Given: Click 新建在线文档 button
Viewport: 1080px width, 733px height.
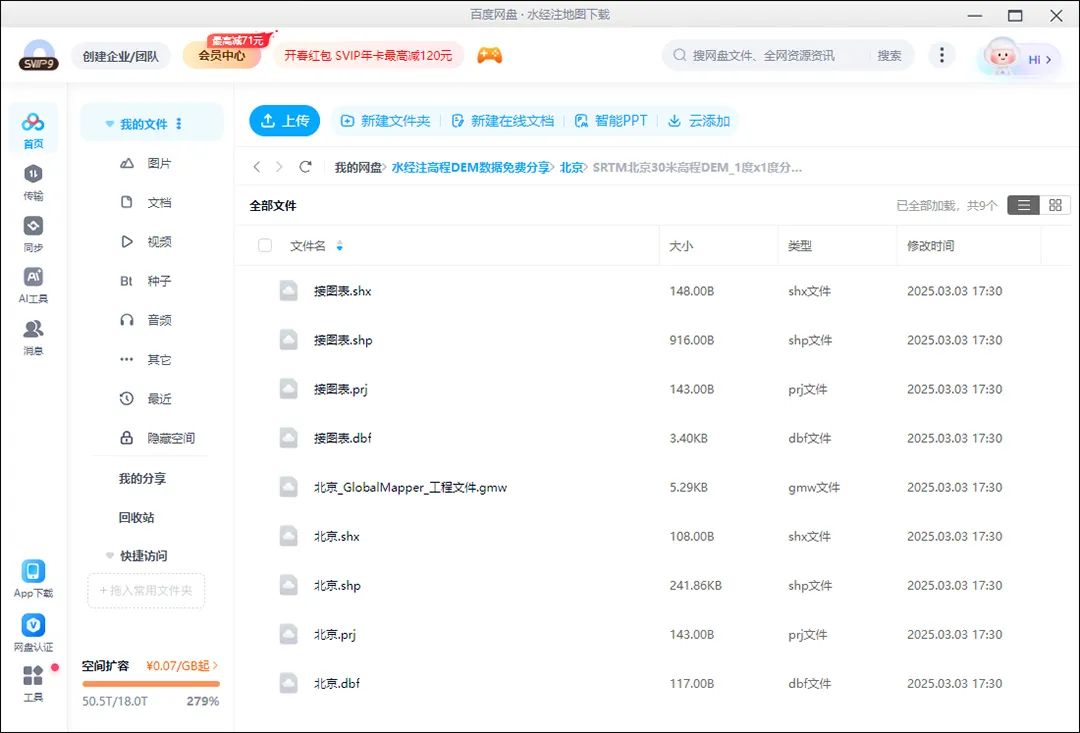Looking at the screenshot, I should [503, 121].
